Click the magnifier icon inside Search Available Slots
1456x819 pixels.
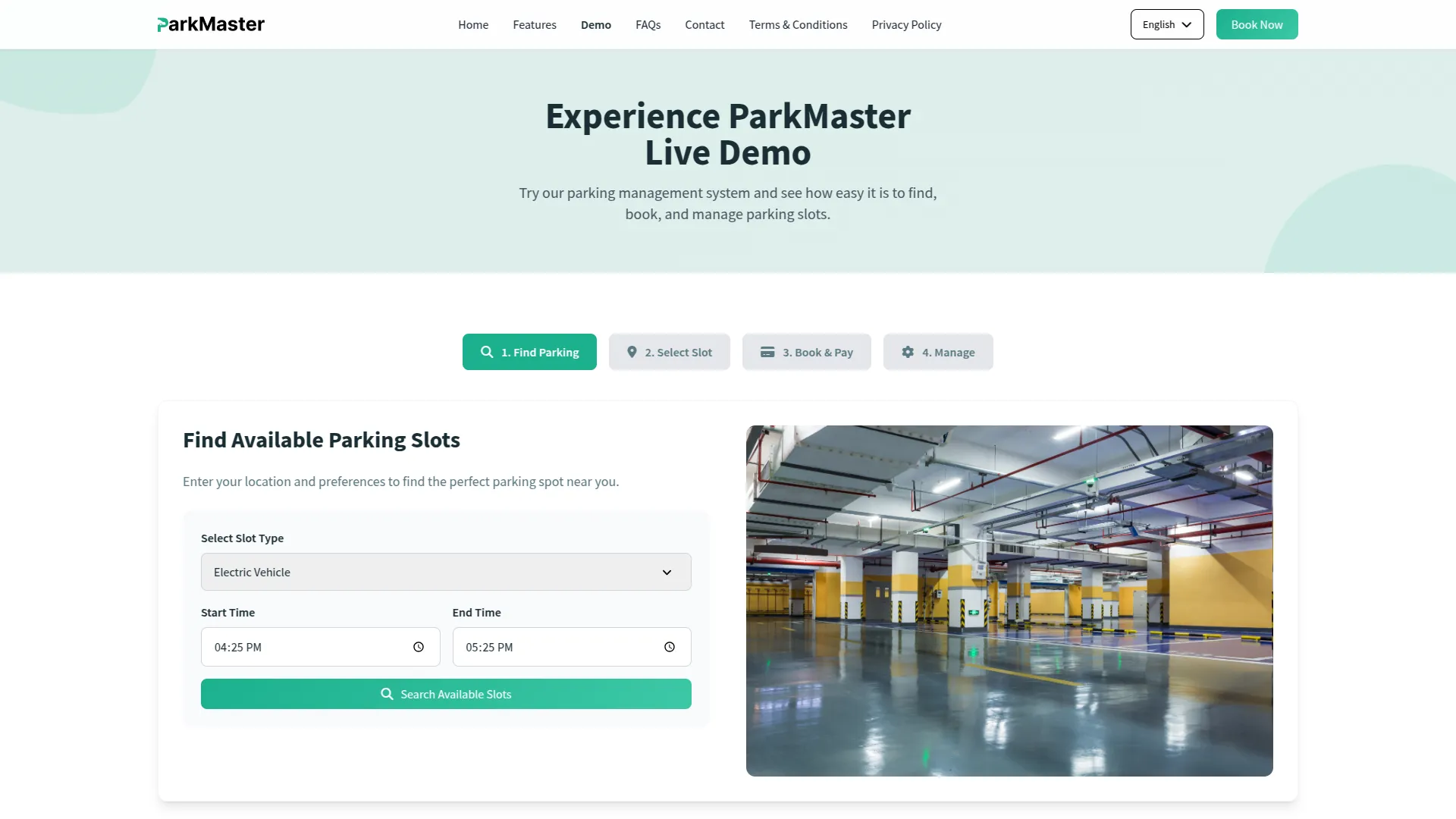coord(387,694)
